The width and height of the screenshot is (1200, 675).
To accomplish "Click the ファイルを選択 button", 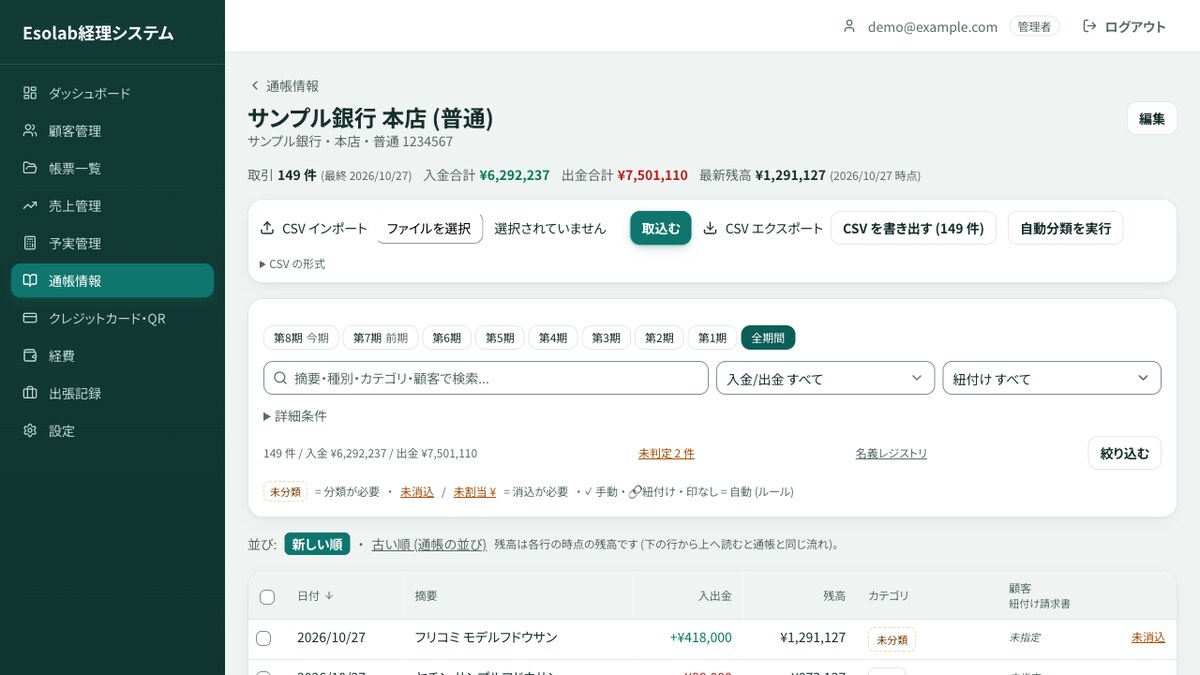I will point(429,228).
